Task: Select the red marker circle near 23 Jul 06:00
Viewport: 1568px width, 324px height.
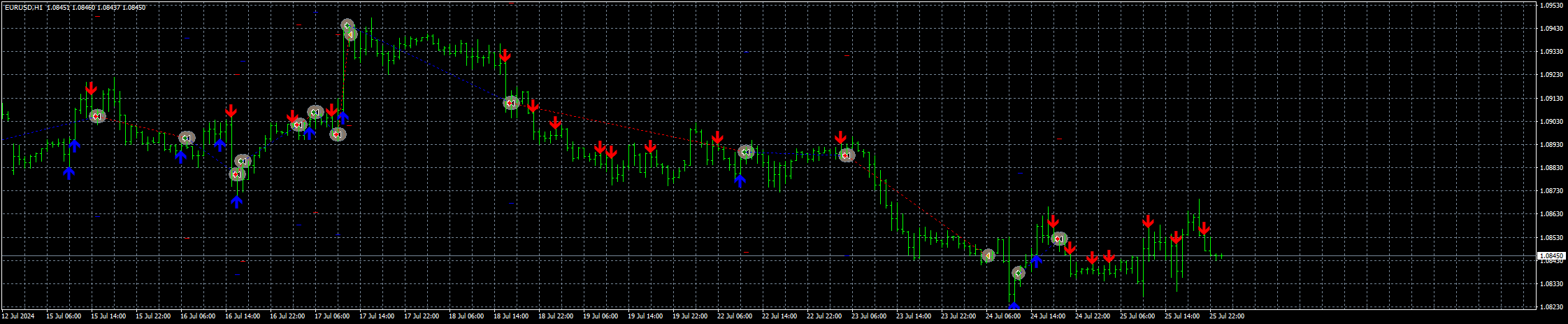Action: (847, 155)
